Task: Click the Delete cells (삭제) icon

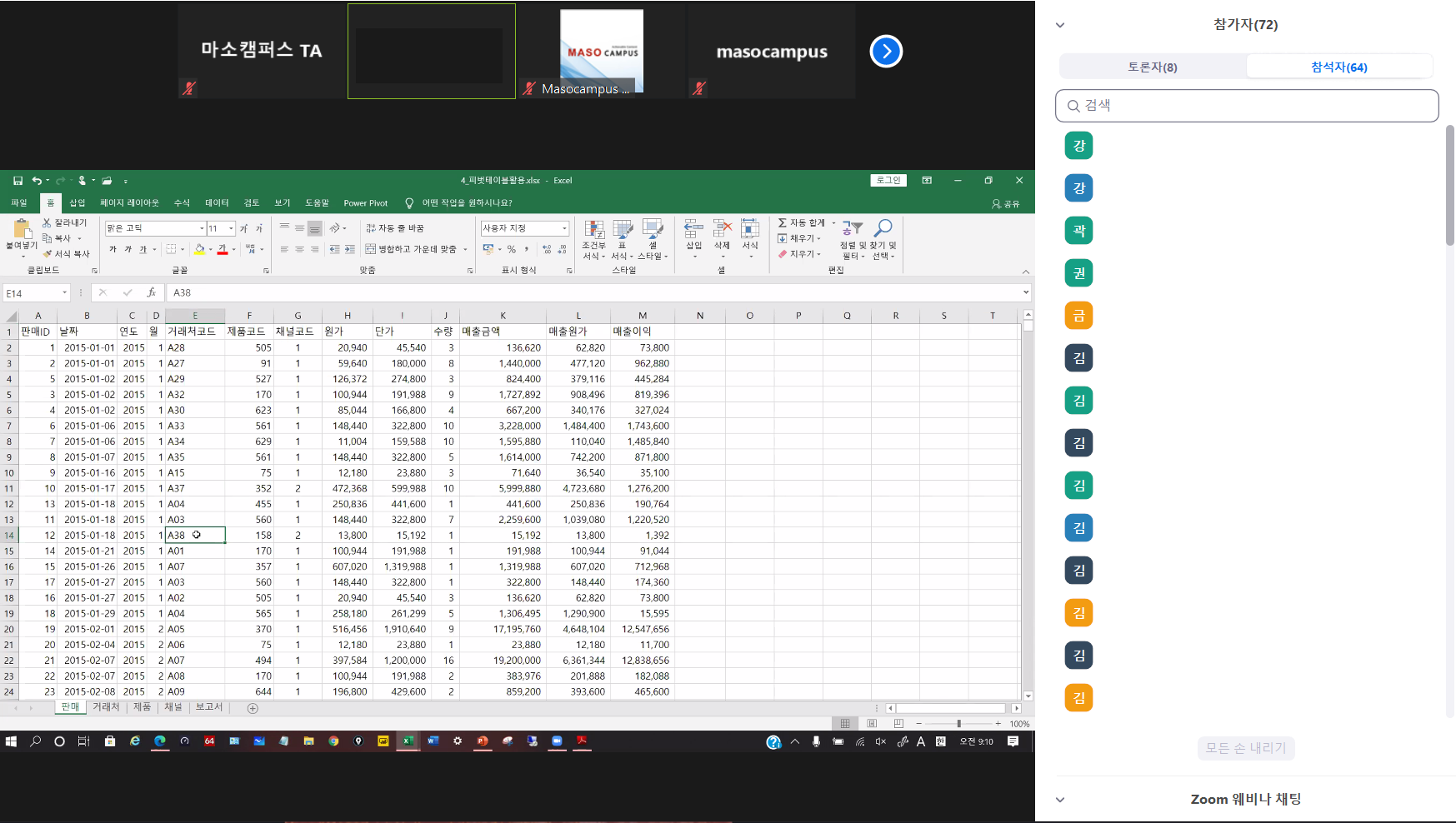Action: click(x=722, y=230)
